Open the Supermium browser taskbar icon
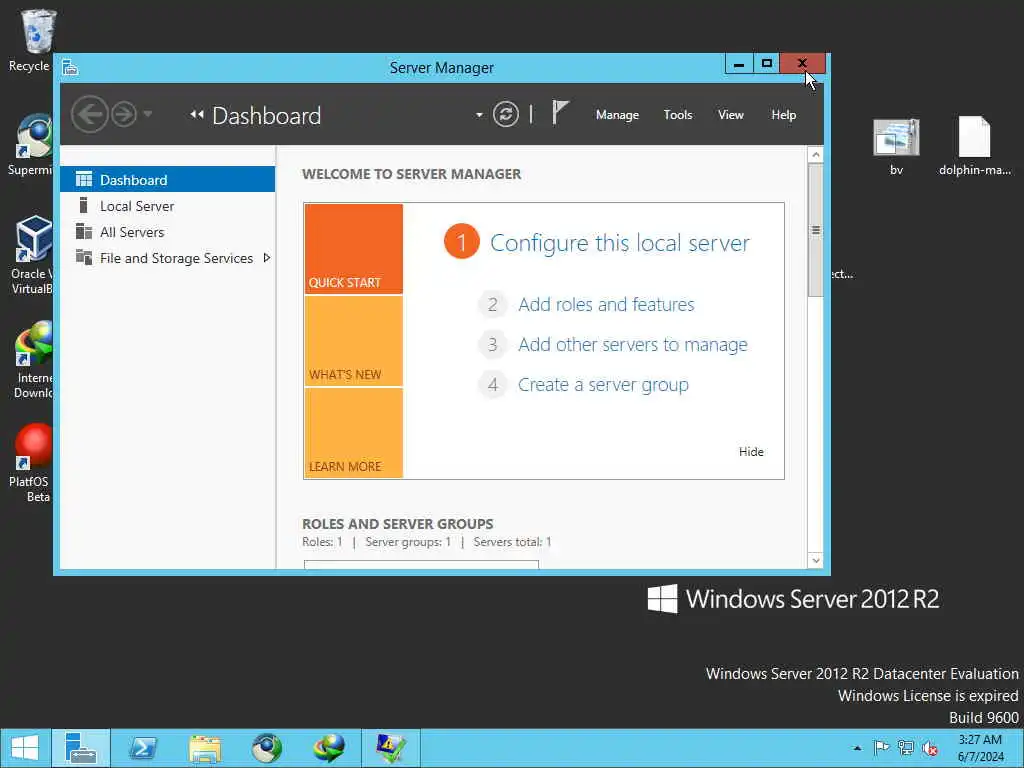The image size is (1024, 768). 266,748
